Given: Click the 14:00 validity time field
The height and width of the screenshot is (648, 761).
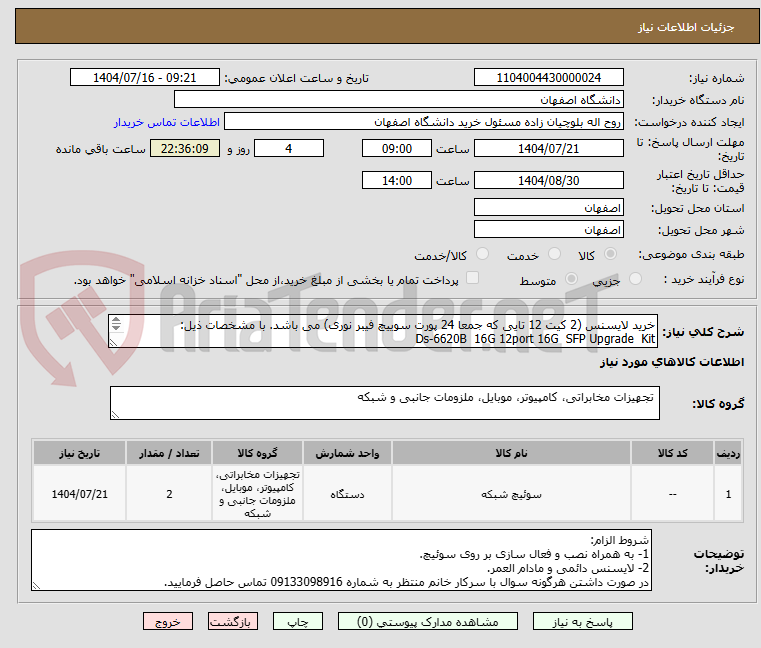Looking at the screenshot, I should [x=397, y=181].
